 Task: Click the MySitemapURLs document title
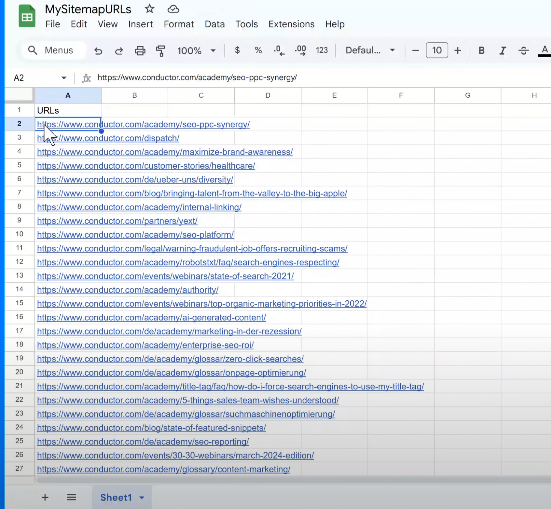click(88, 9)
